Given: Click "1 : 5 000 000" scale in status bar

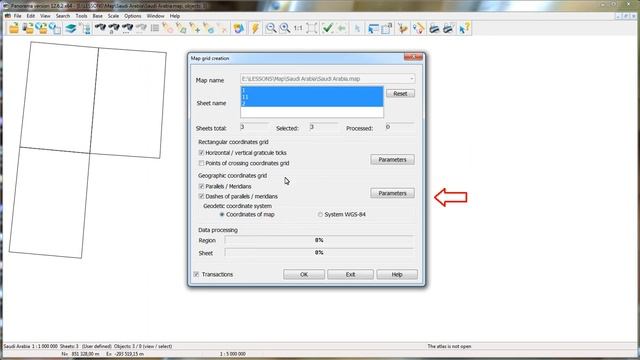Looking at the screenshot, I should pyautogui.click(x=233, y=354).
